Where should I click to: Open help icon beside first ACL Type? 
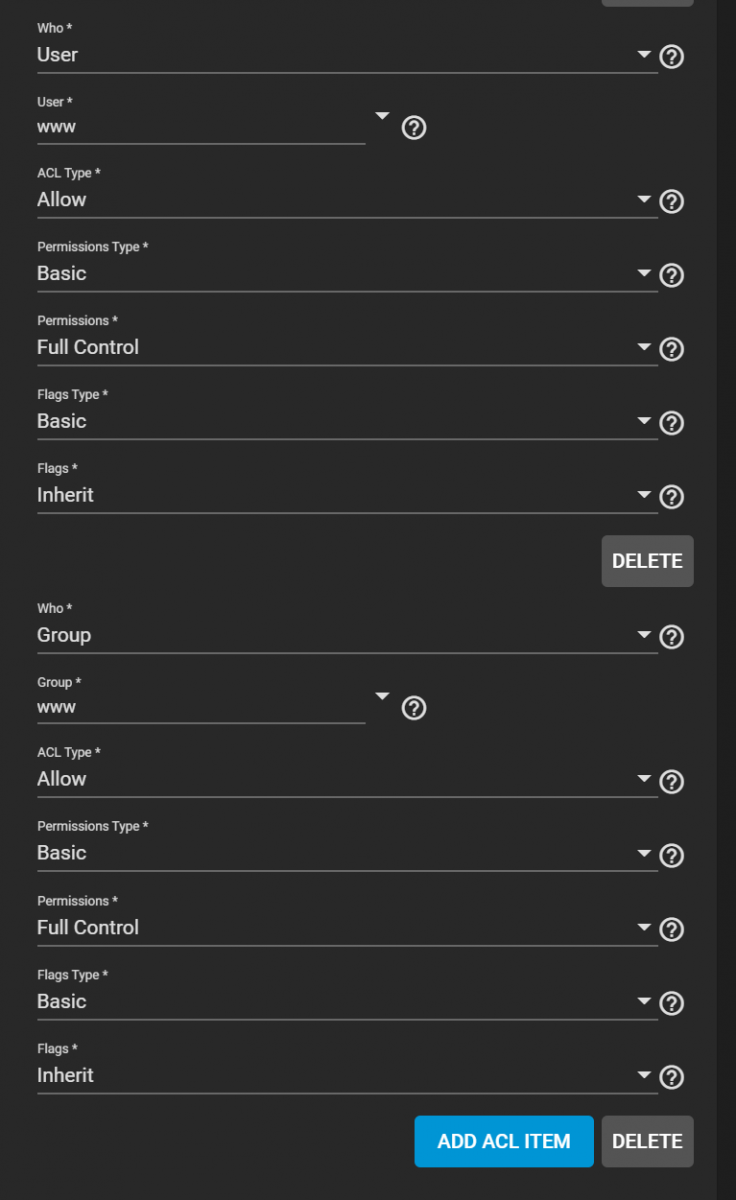[672, 202]
